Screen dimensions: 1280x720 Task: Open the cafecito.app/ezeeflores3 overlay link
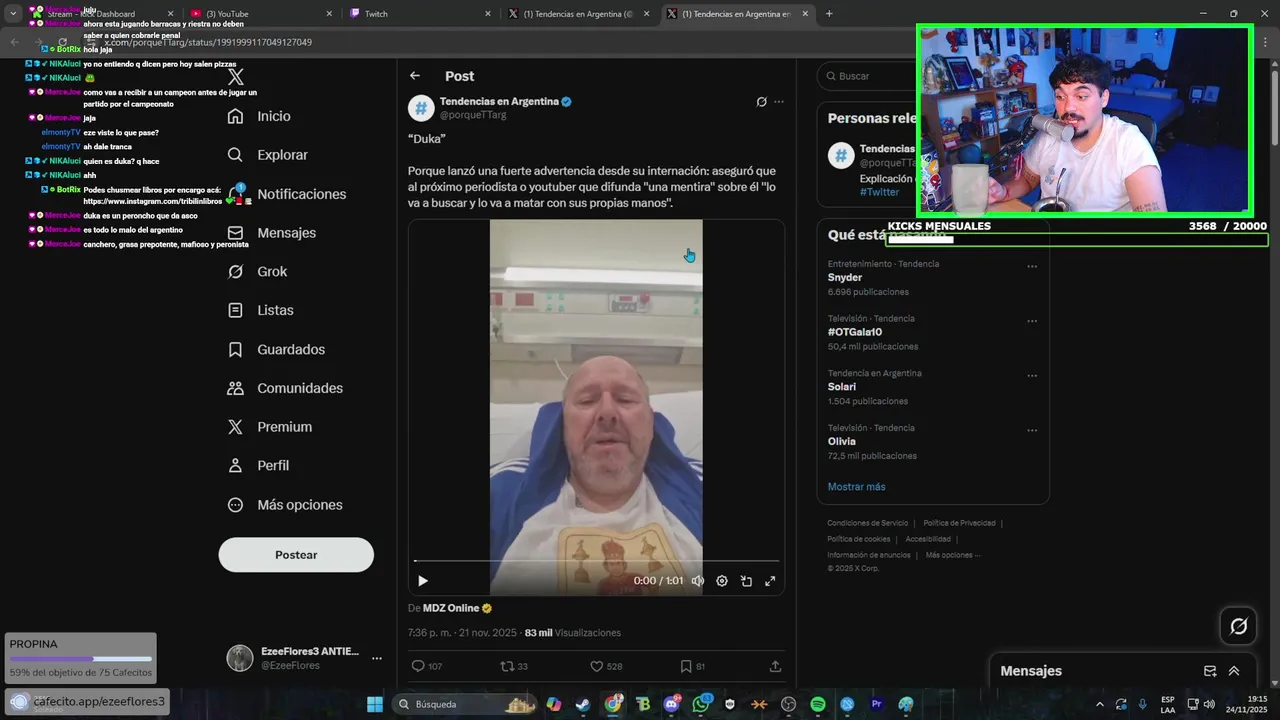click(x=88, y=701)
